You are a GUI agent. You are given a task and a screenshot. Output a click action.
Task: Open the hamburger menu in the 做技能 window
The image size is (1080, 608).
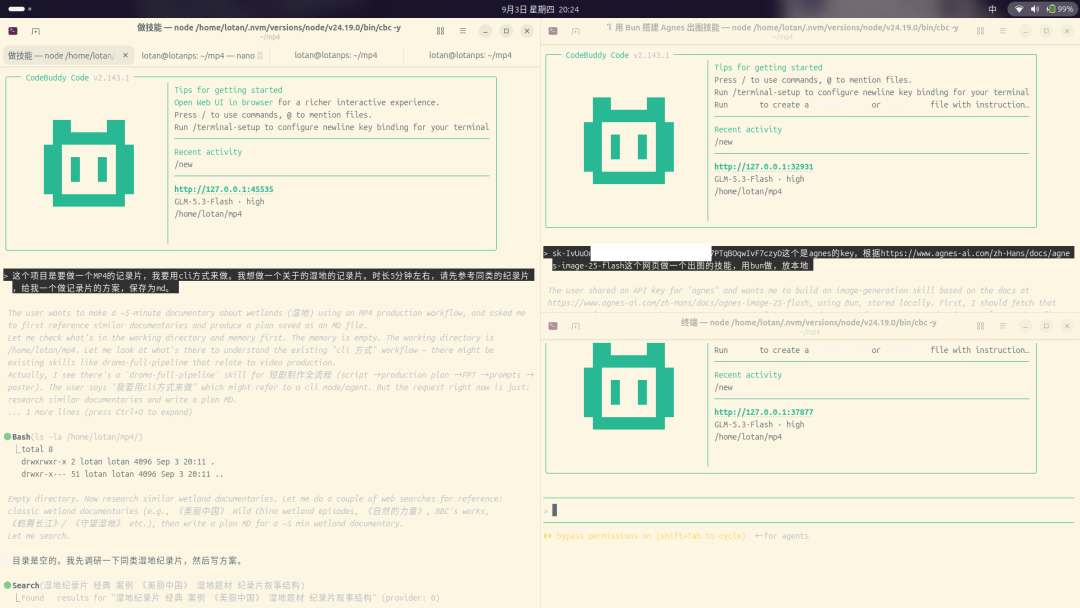(x=463, y=31)
